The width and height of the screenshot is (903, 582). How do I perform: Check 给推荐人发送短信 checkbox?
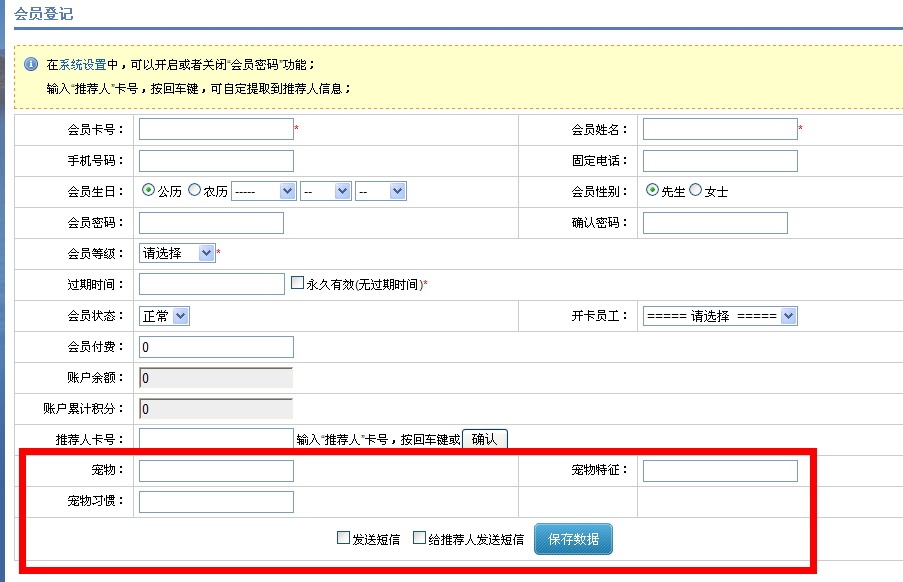tap(420, 538)
